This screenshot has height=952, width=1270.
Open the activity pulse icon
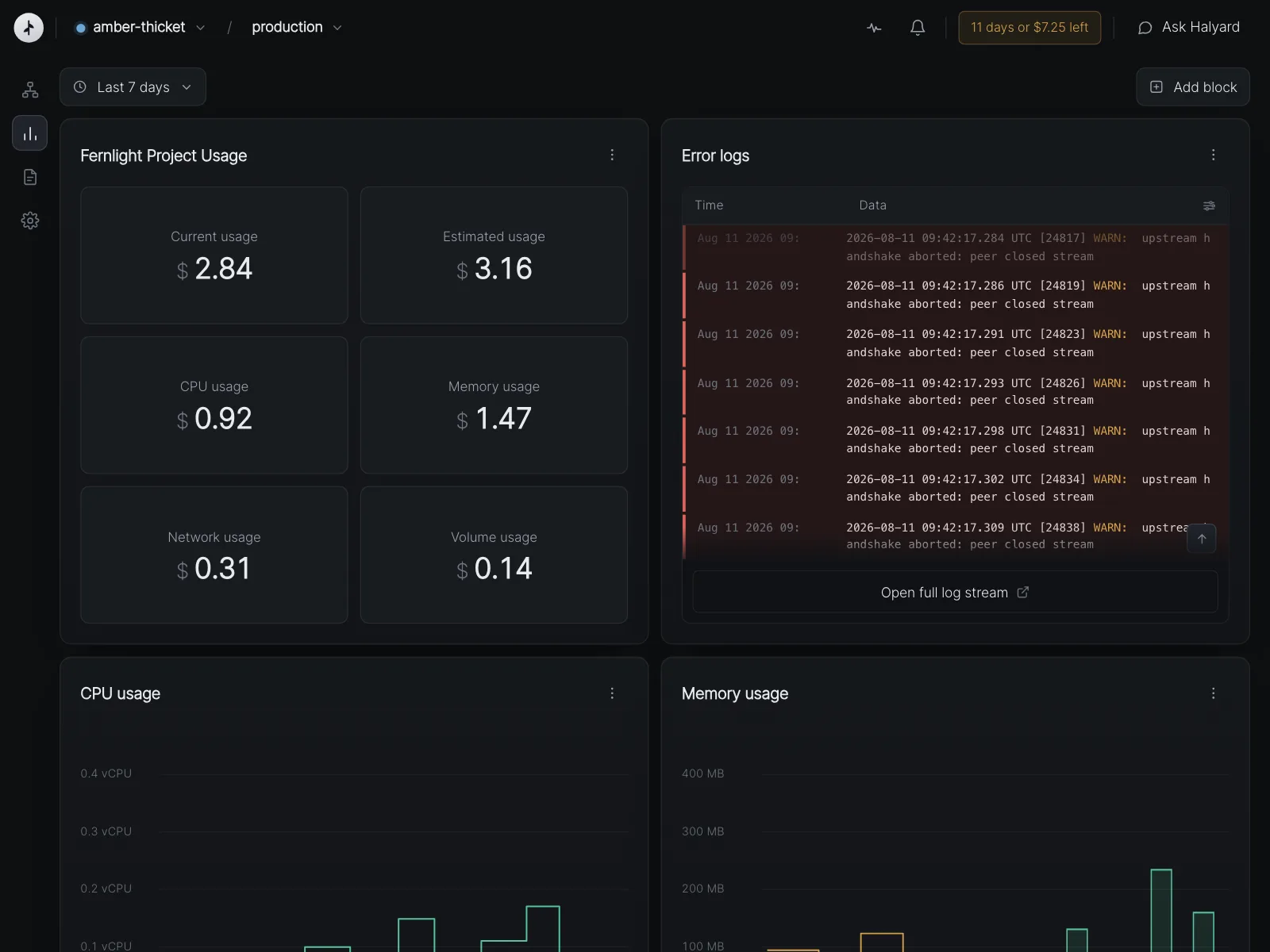point(874,28)
